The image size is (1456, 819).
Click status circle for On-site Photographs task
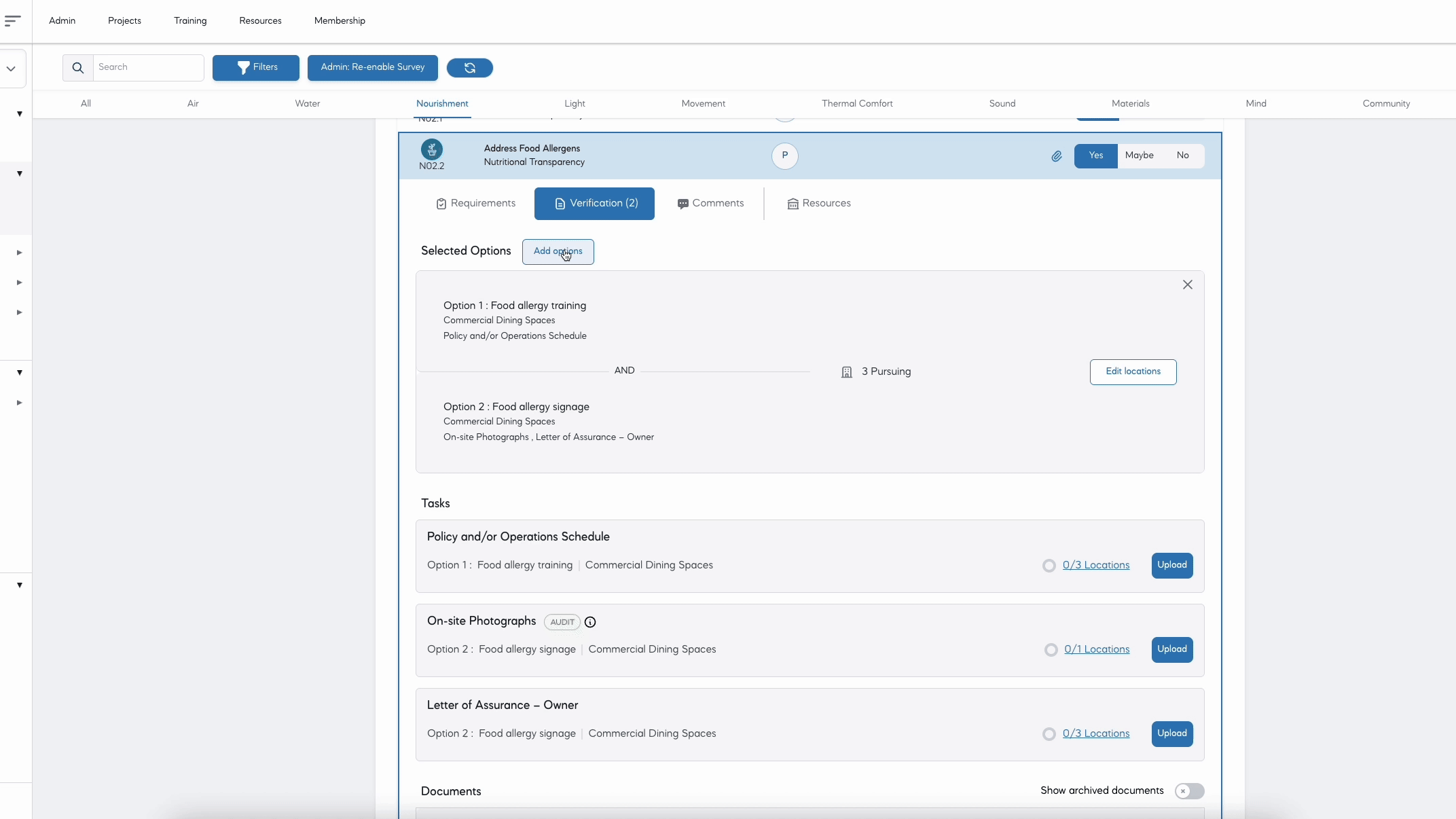point(1051,650)
